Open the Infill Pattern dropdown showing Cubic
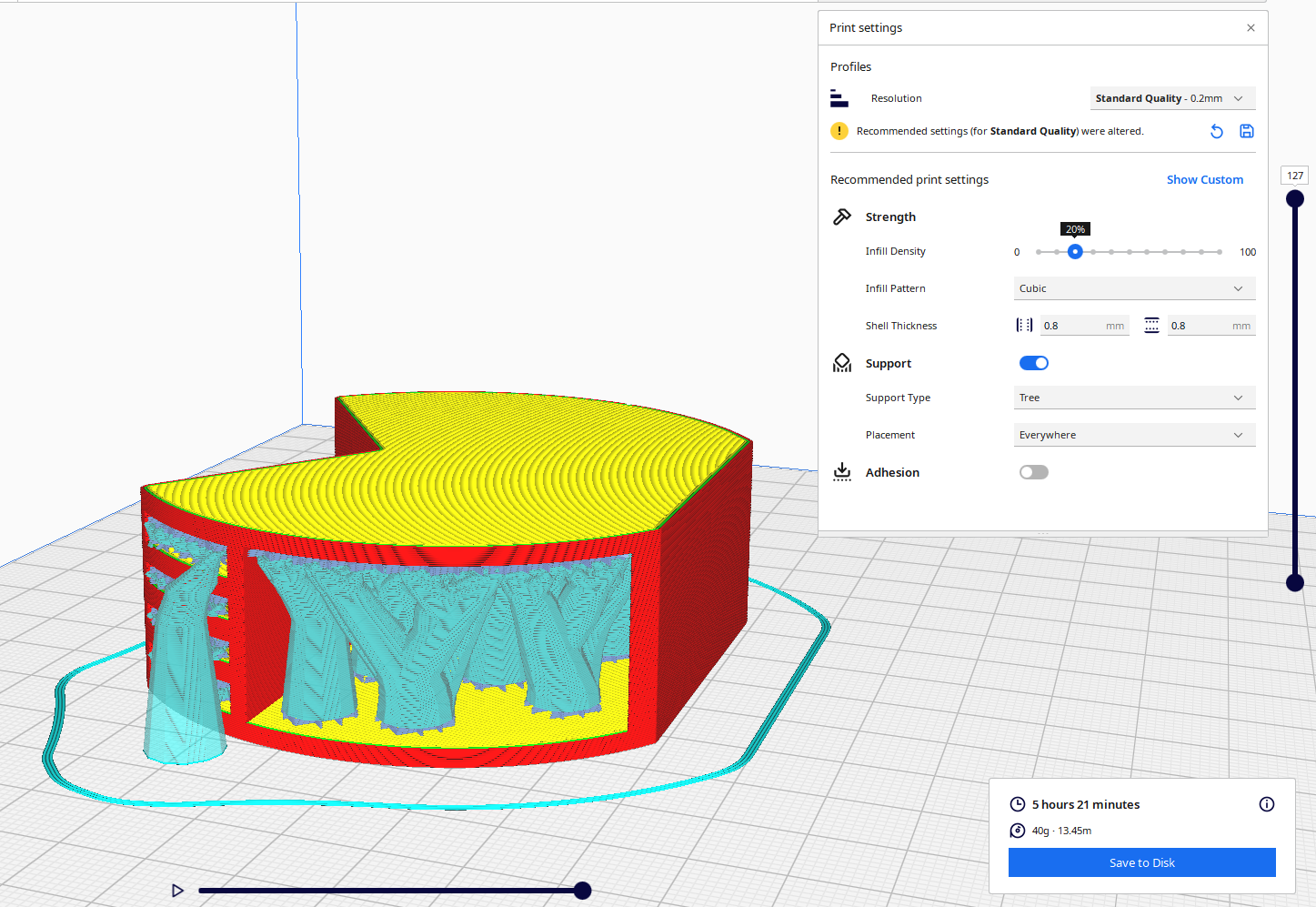This screenshot has width=1316, height=907. tap(1134, 287)
